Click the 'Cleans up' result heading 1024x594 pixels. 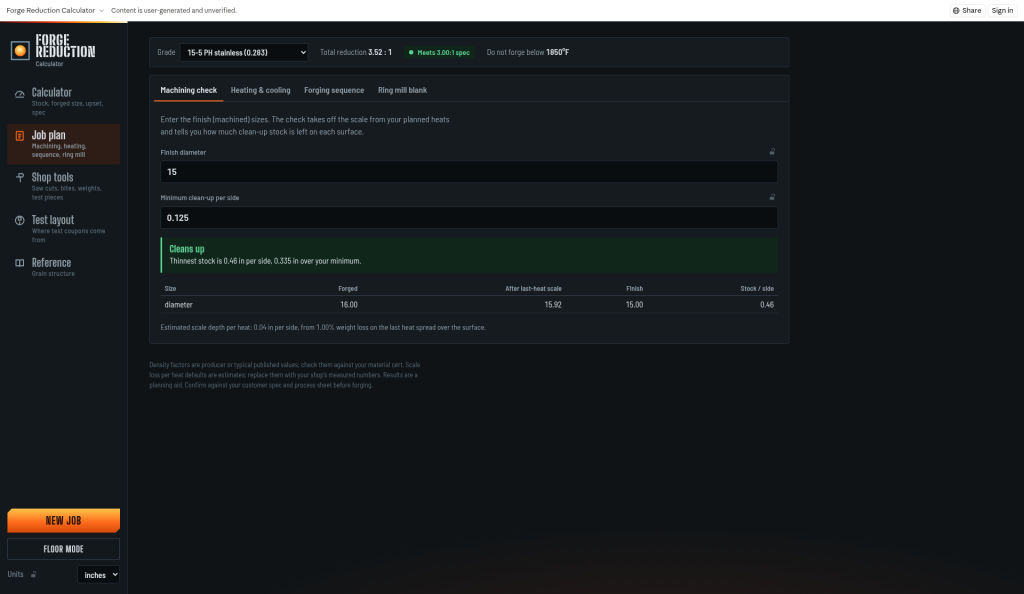pos(187,249)
